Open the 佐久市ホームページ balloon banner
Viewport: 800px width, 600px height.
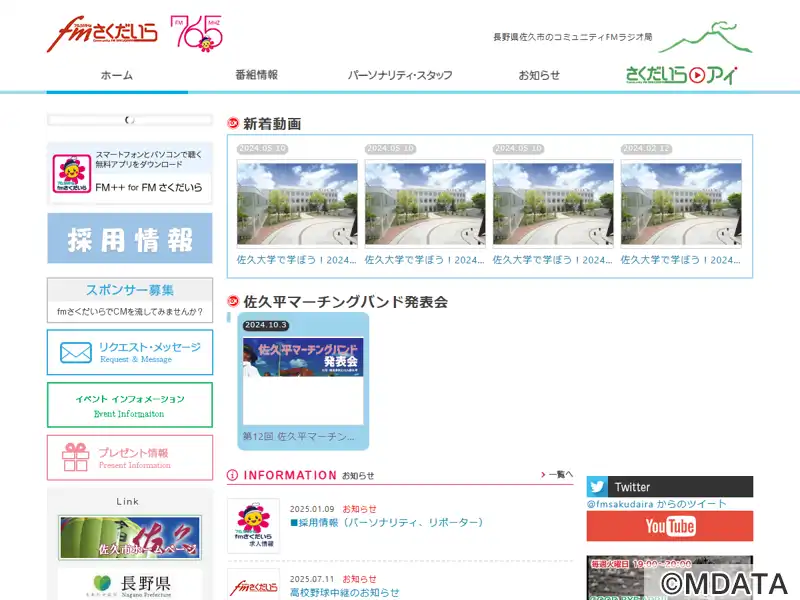(x=130, y=537)
